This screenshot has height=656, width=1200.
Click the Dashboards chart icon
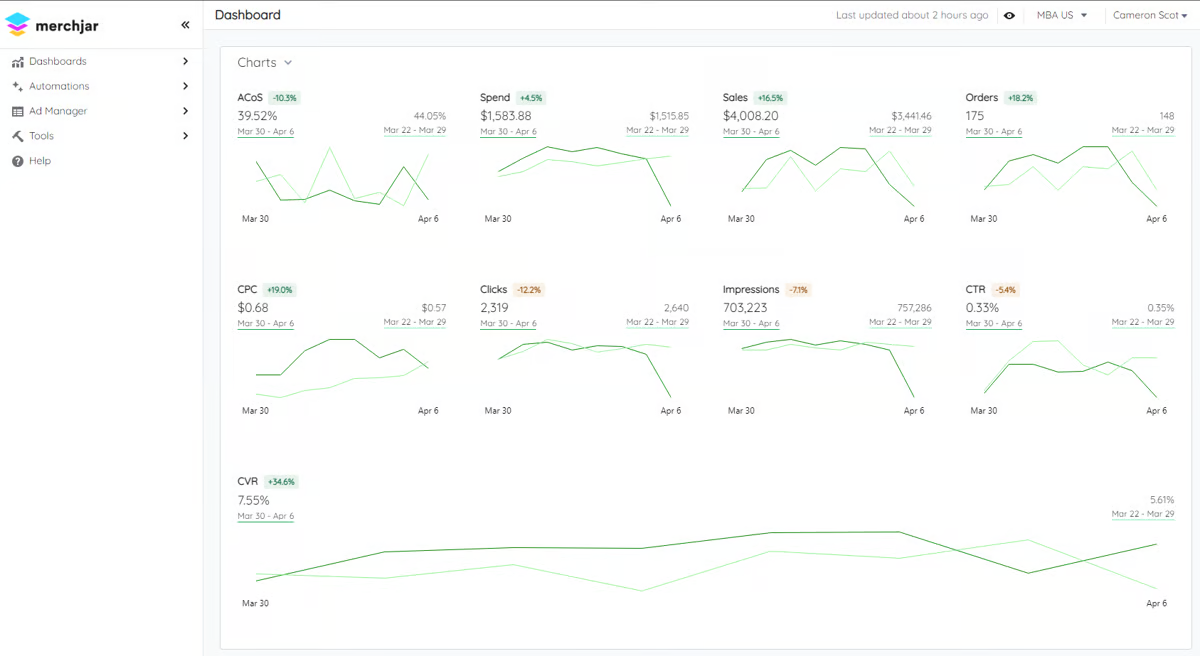coord(18,62)
